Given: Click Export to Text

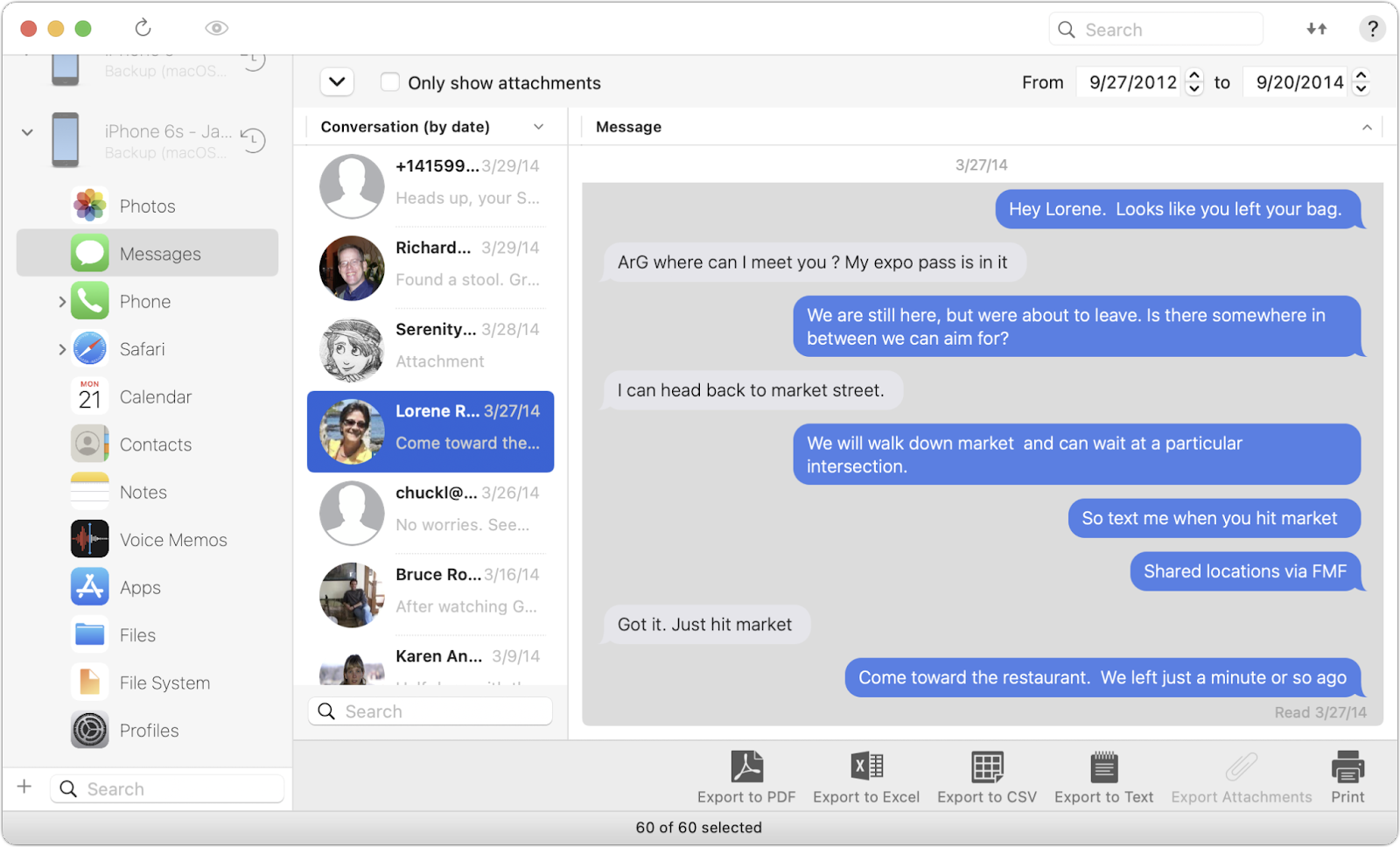Looking at the screenshot, I should 1104,777.
